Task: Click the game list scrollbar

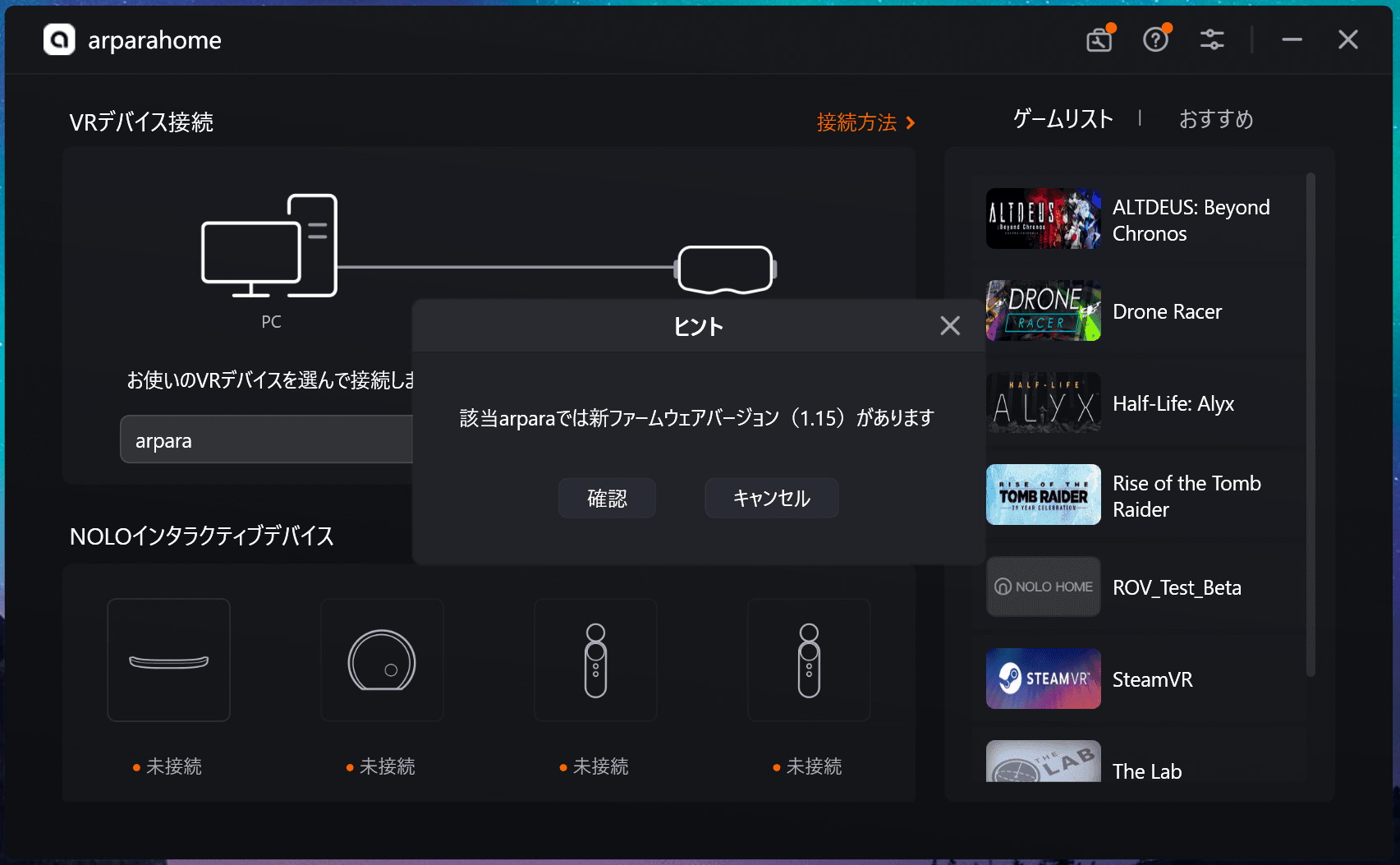Action: [1310, 425]
